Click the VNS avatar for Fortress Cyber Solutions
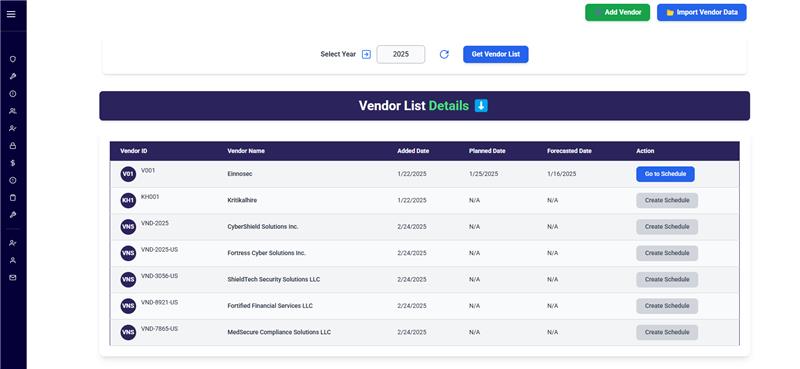The image size is (800, 369). pos(128,253)
